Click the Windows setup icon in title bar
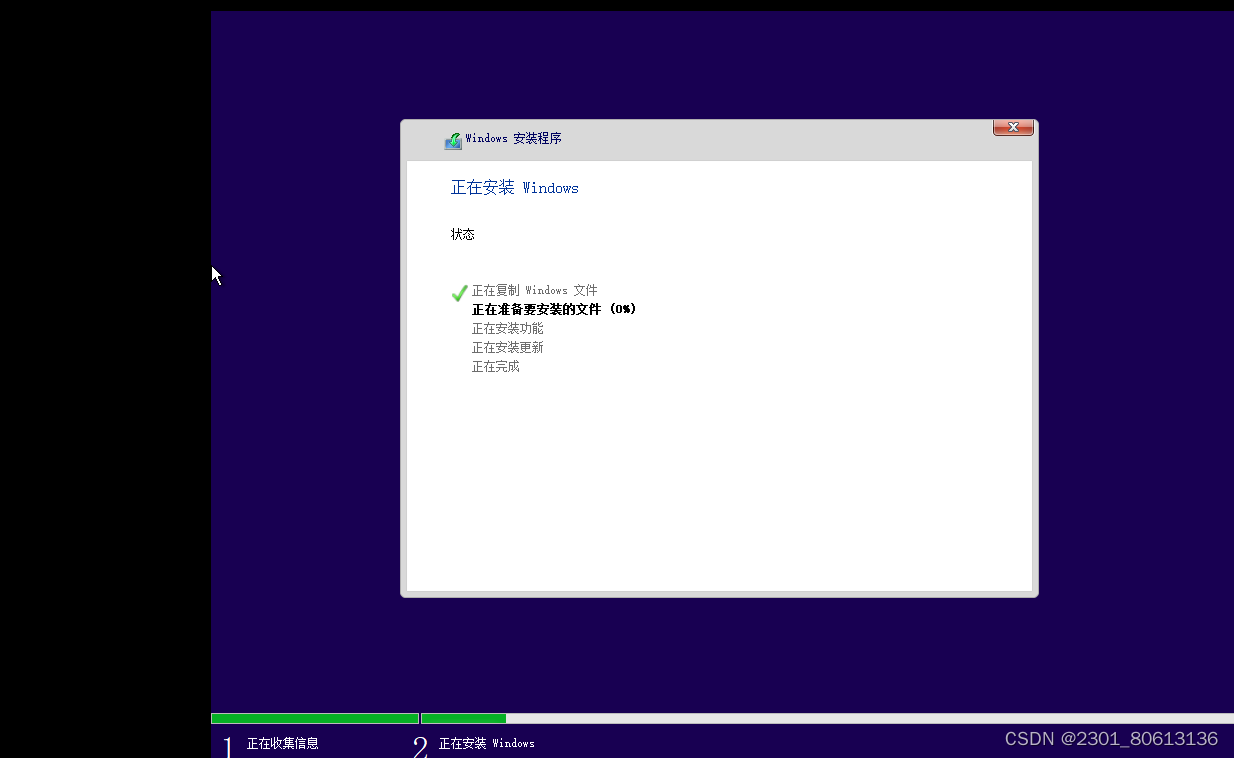The height and width of the screenshot is (758, 1234). coord(453,140)
